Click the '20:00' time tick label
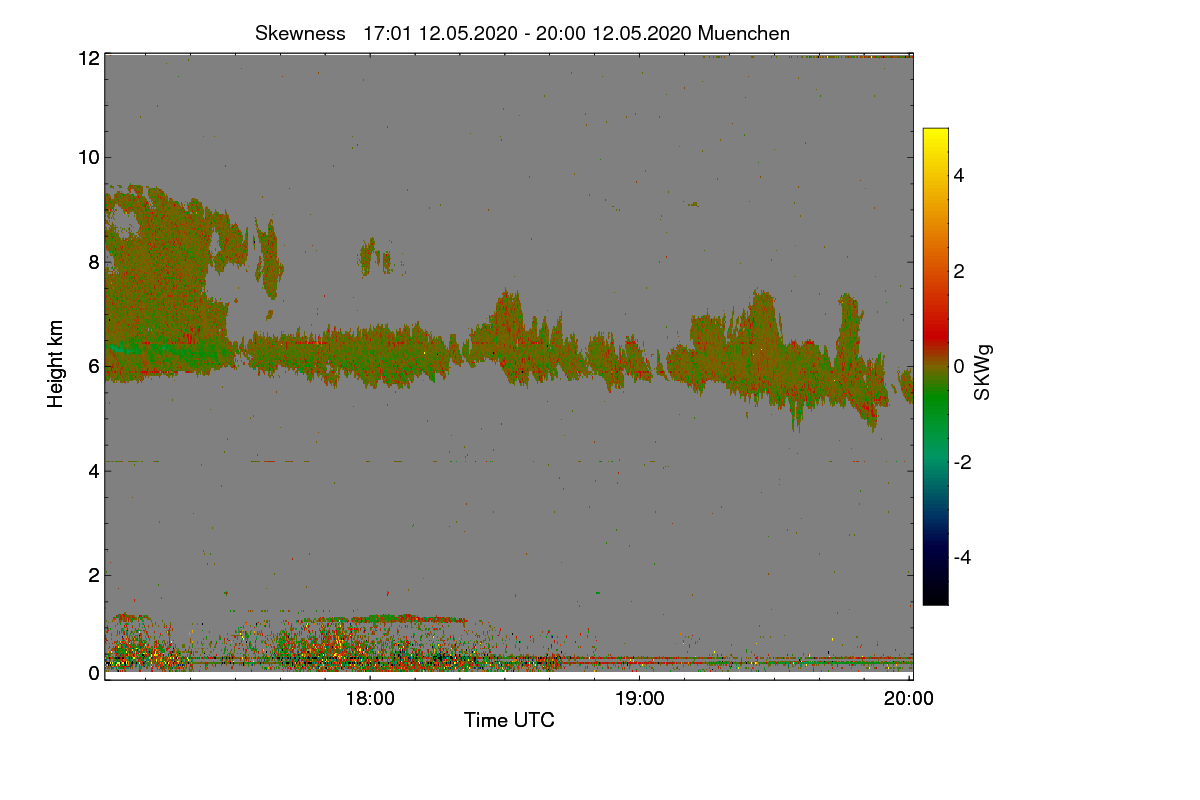The height and width of the screenshot is (800, 1200). tap(909, 699)
